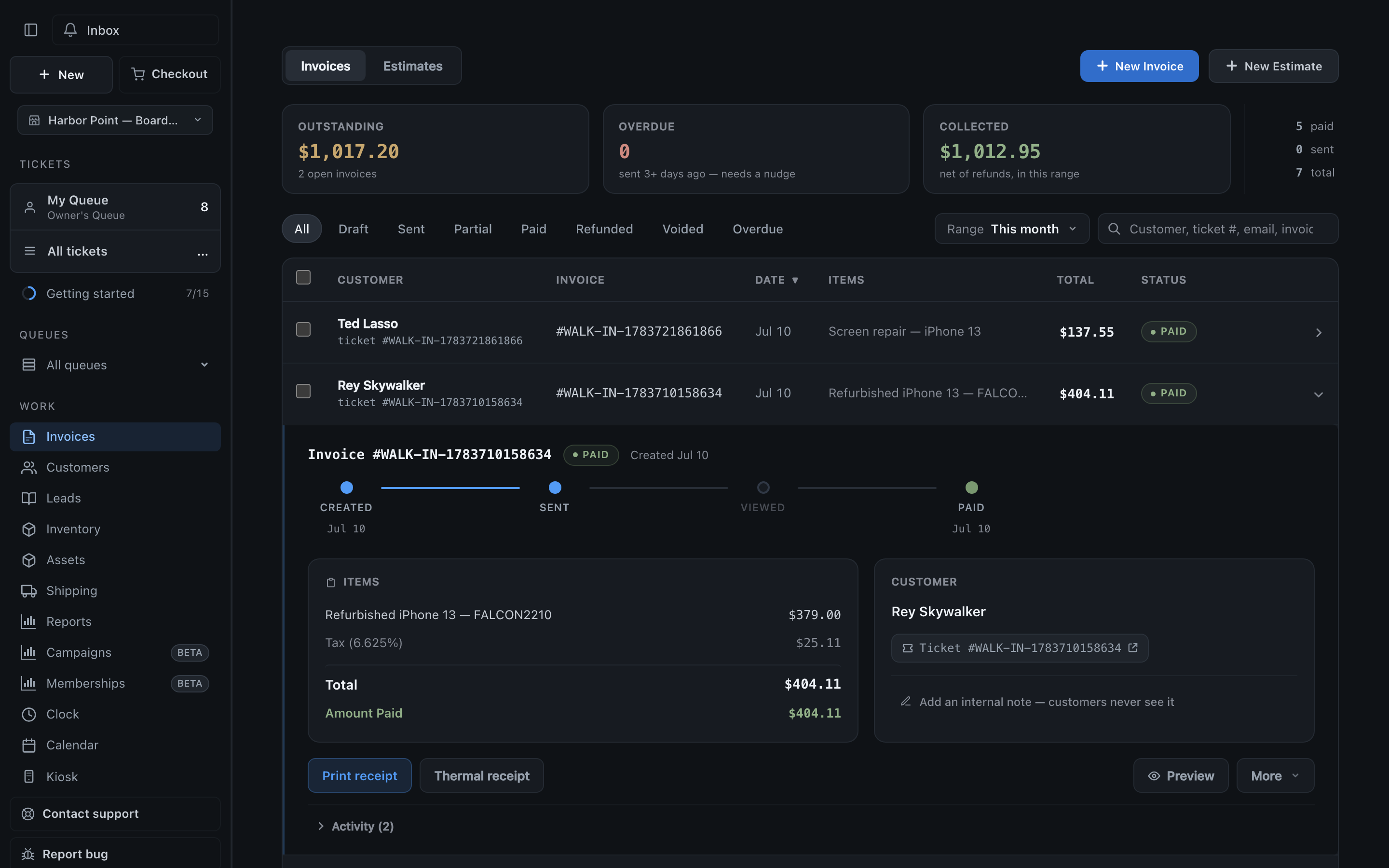1389x868 pixels.
Task: Open the Harbor Point location dropdown
Action: [x=115, y=120]
